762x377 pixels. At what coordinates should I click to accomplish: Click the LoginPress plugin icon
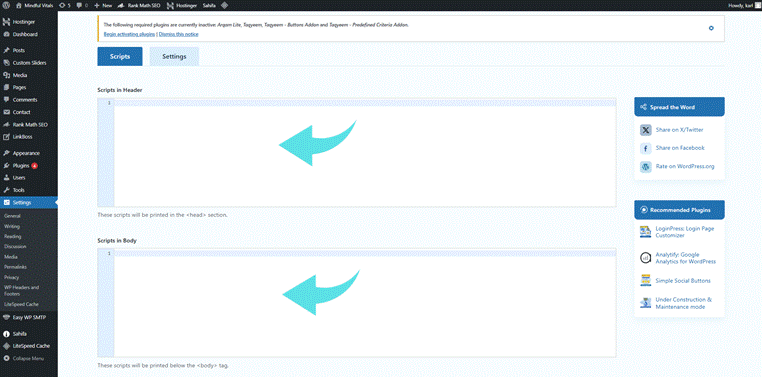tap(645, 232)
